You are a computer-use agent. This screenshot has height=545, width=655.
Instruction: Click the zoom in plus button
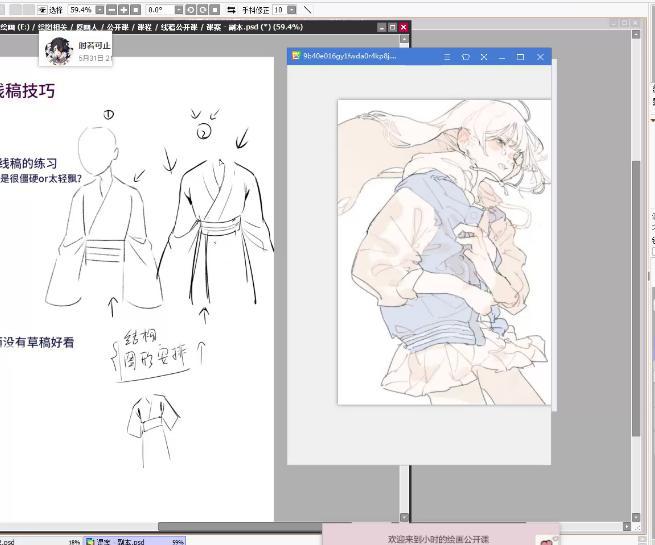(x=124, y=10)
